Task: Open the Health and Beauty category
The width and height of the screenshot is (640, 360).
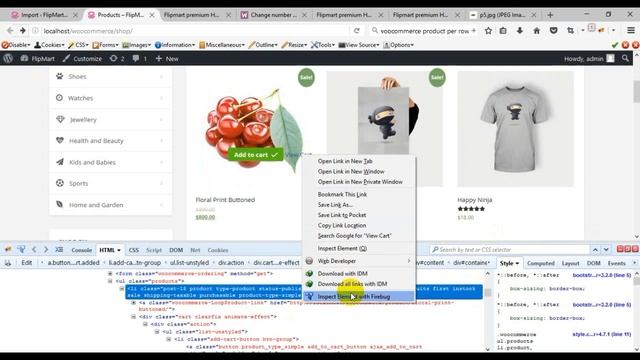Action: pos(96,141)
